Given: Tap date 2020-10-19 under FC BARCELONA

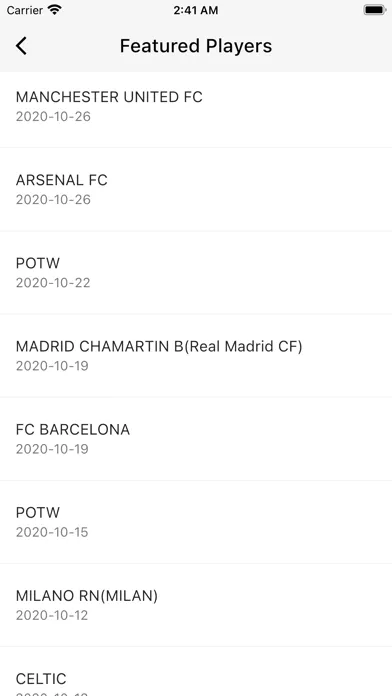Looking at the screenshot, I should click(x=52, y=449).
